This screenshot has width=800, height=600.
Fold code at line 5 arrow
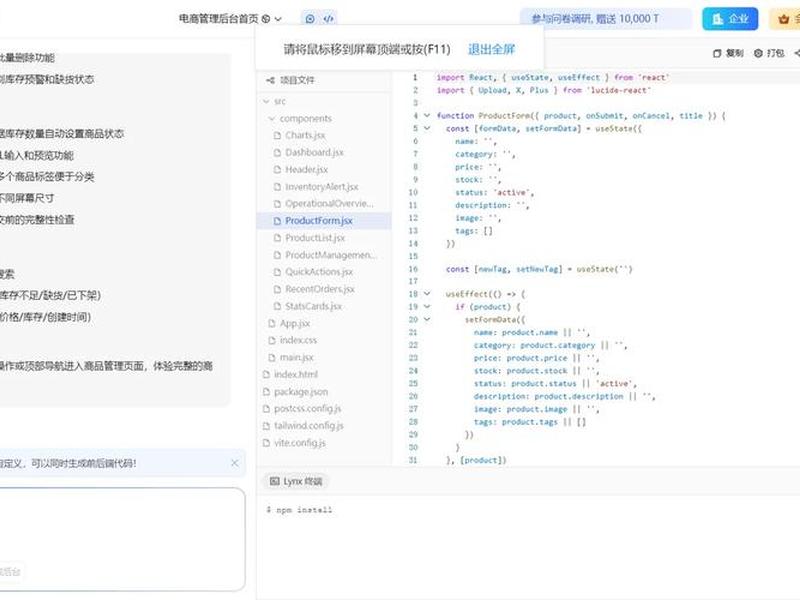pos(427,129)
